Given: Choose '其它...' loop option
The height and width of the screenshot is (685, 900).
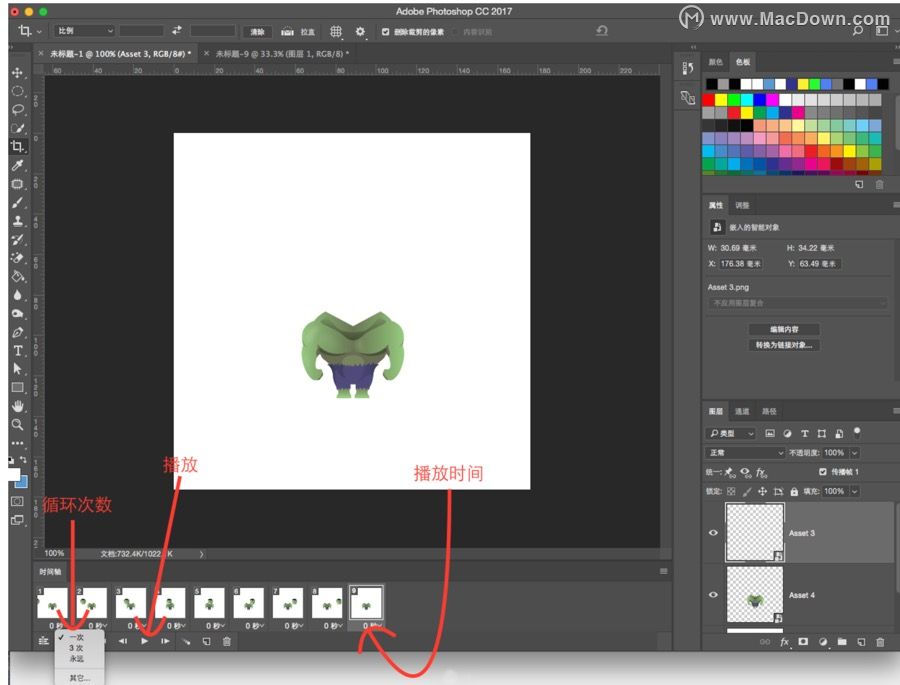Looking at the screenshot, I should click(80, 678).
